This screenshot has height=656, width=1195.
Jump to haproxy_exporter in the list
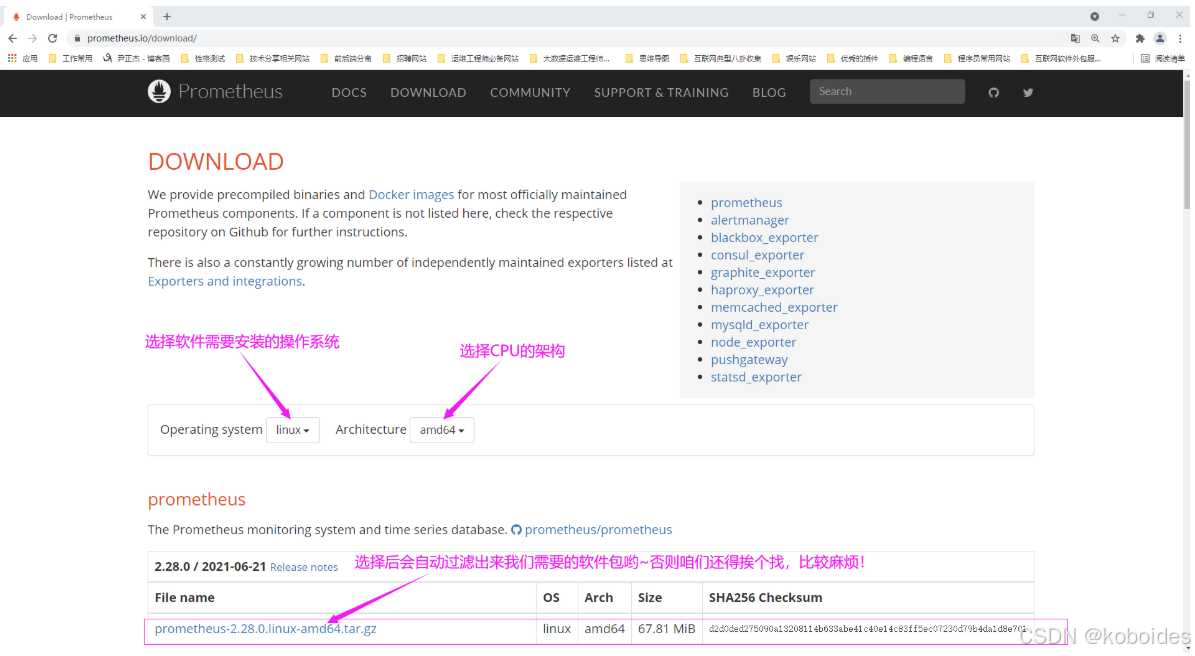[762, 290]
